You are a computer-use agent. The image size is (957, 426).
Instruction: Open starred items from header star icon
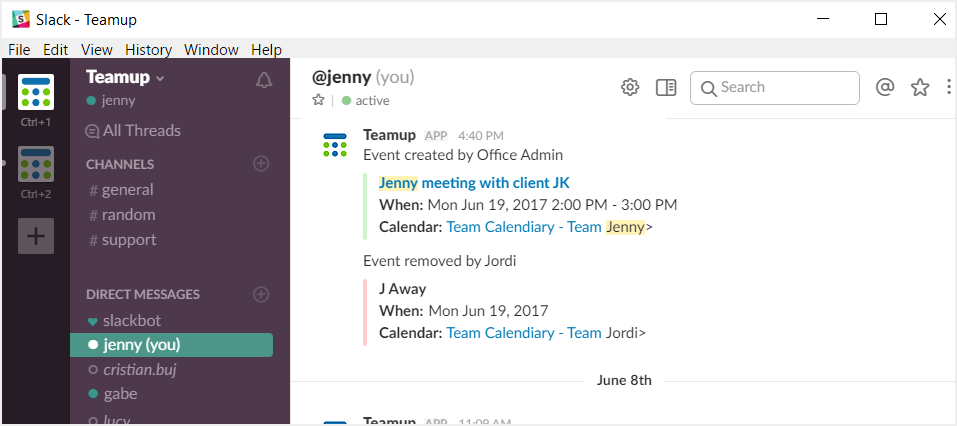coord(920,88)
